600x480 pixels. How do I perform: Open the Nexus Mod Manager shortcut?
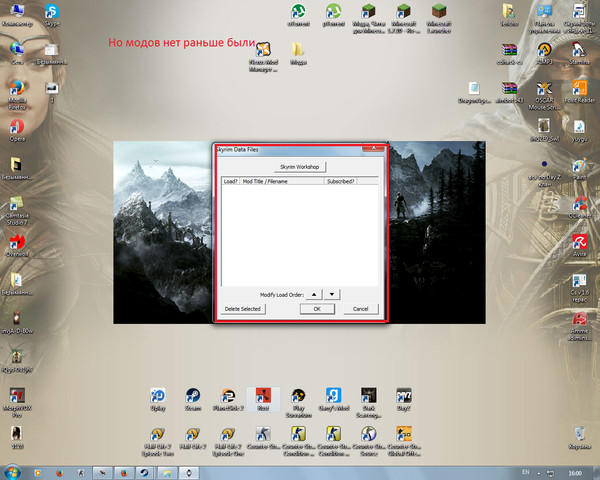tap(263, 57)
